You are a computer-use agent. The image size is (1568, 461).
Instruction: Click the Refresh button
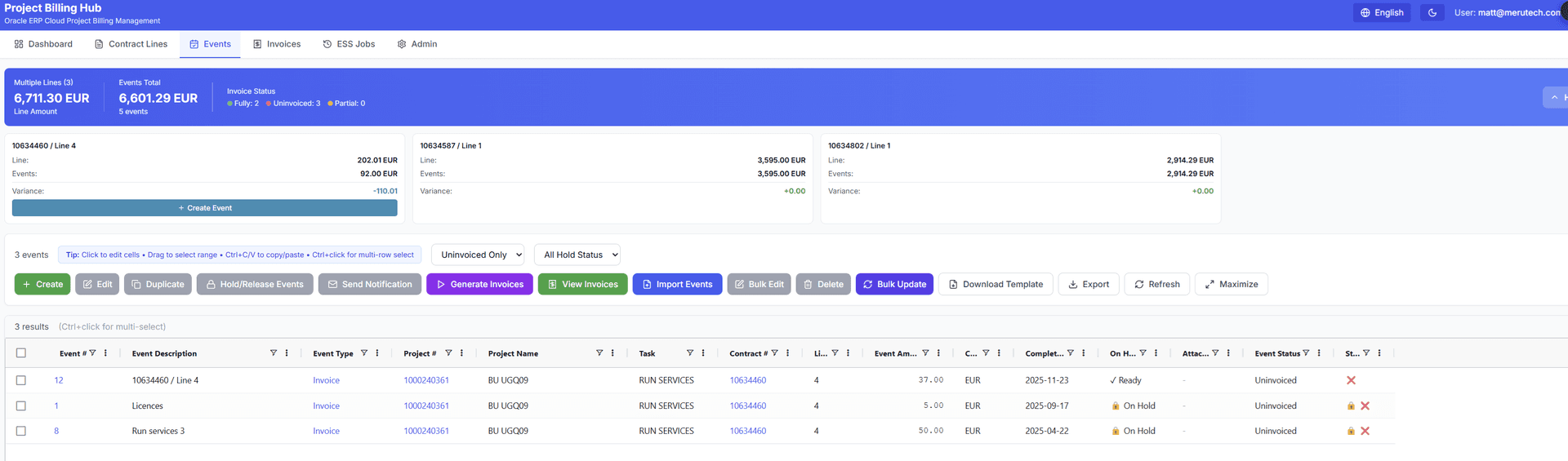(x=1157, y=284)
